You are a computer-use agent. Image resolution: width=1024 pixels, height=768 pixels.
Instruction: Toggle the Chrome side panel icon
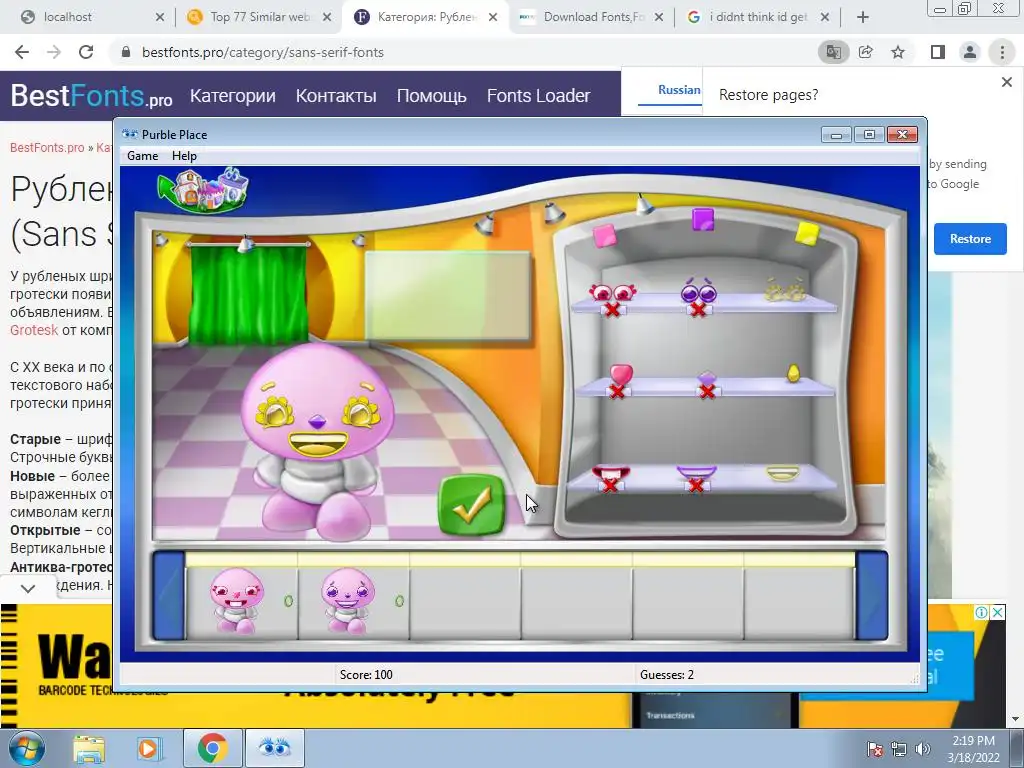point(938,52)
